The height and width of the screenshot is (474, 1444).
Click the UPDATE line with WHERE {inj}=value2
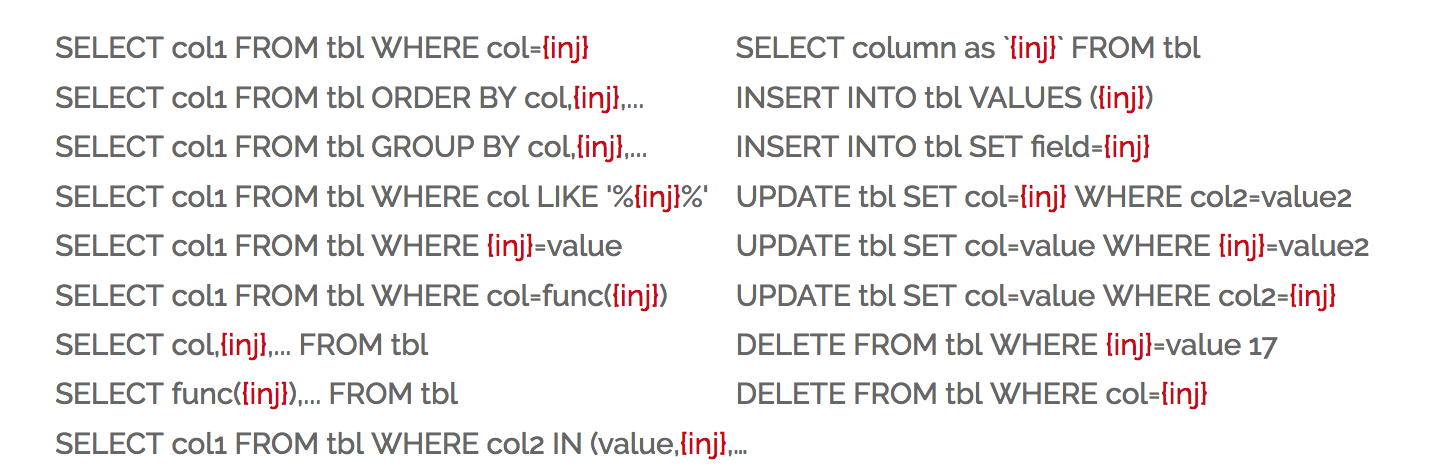1052,246
